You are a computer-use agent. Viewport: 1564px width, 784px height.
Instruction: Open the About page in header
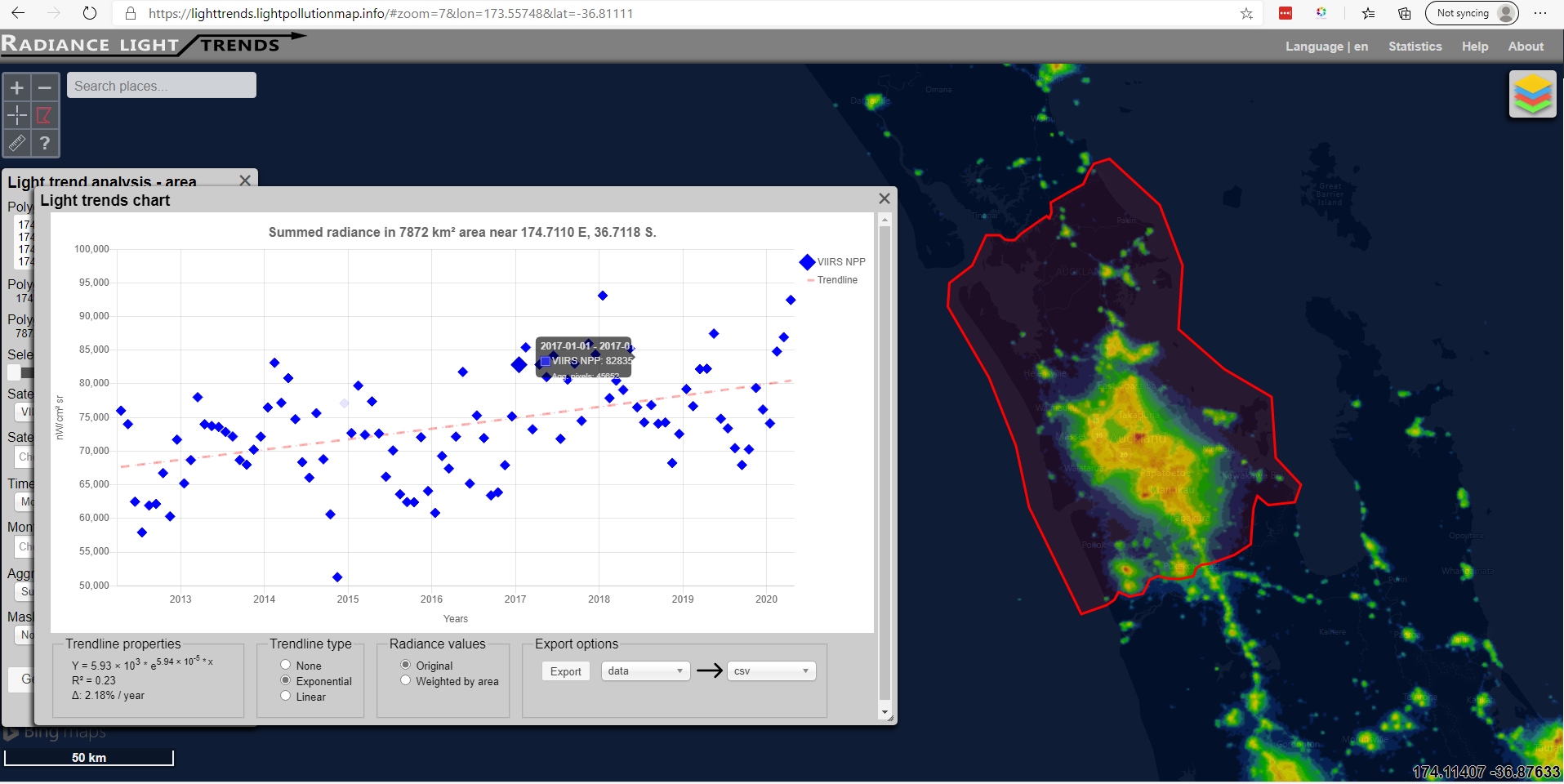pyautogui.click(x=1525, y=47)
